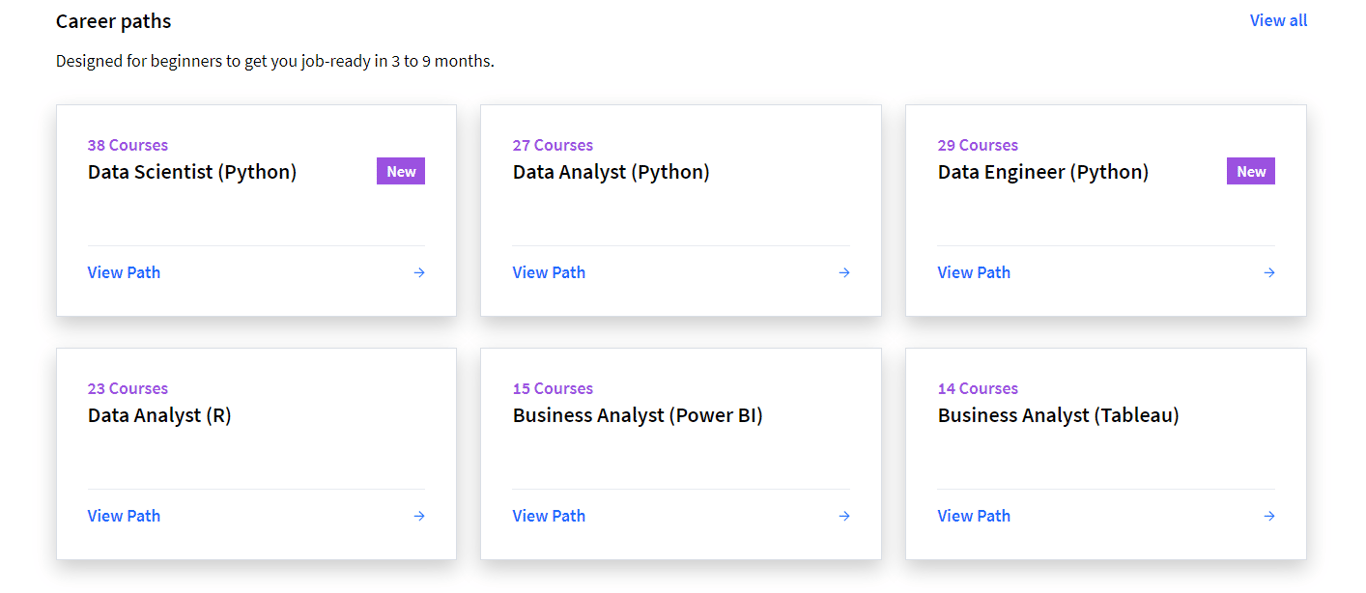This screenshot has width=1366, height=593.
Task: Select the Data Engineer (Python) title
Action: (x=1043, y=172)
